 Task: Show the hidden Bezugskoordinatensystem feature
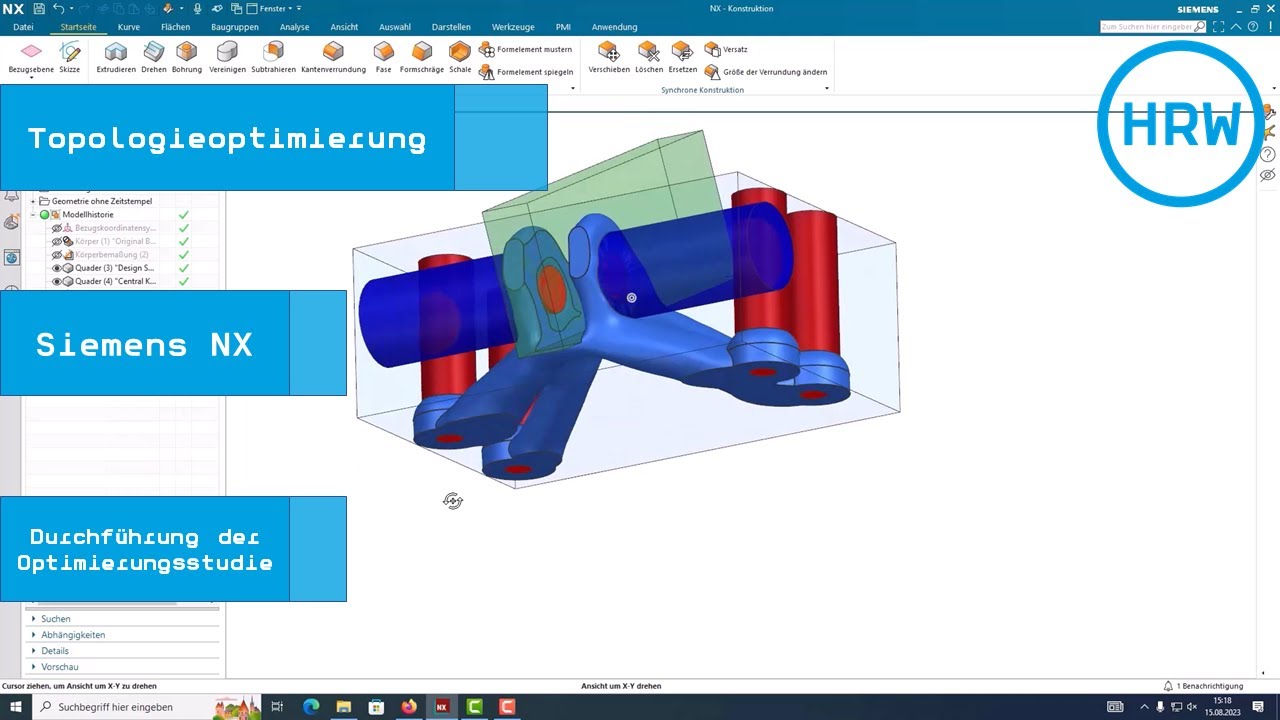(x=57, y=228)
